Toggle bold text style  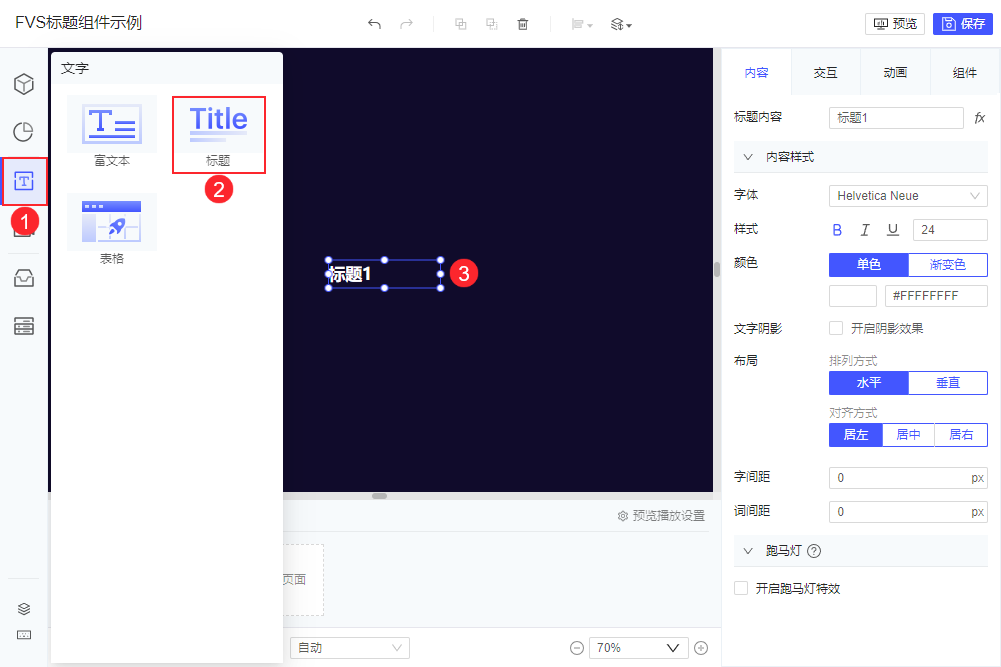pos(837,230)
